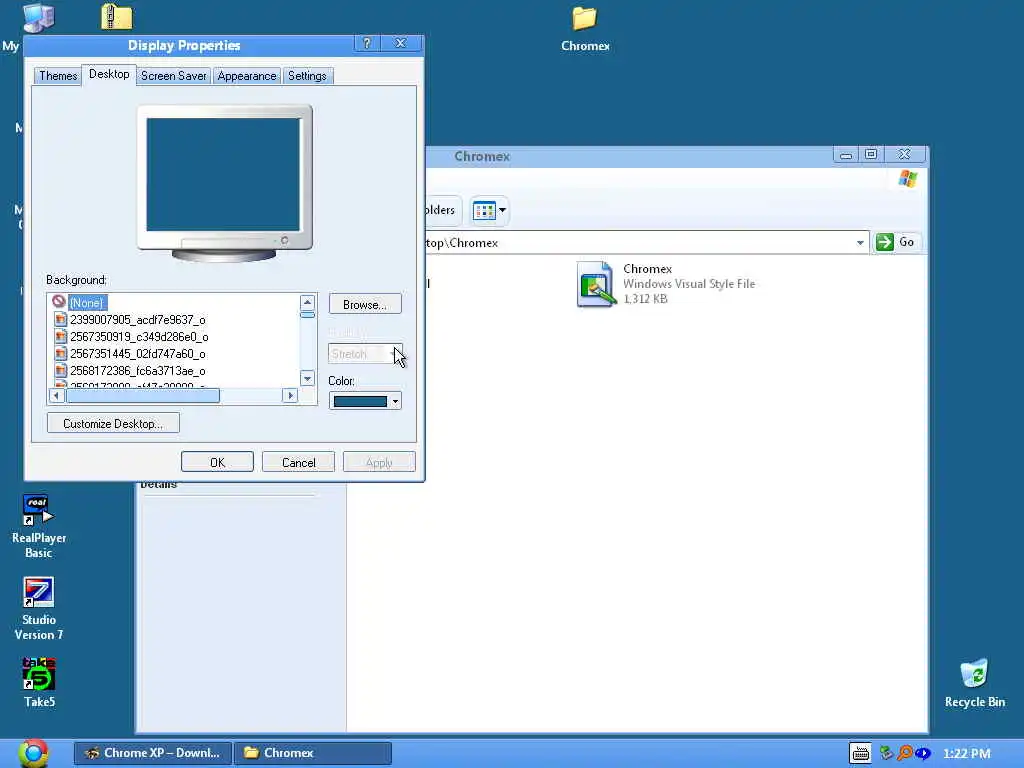
Task: Select the Desktop tab
Action: (x=109, y=74)
